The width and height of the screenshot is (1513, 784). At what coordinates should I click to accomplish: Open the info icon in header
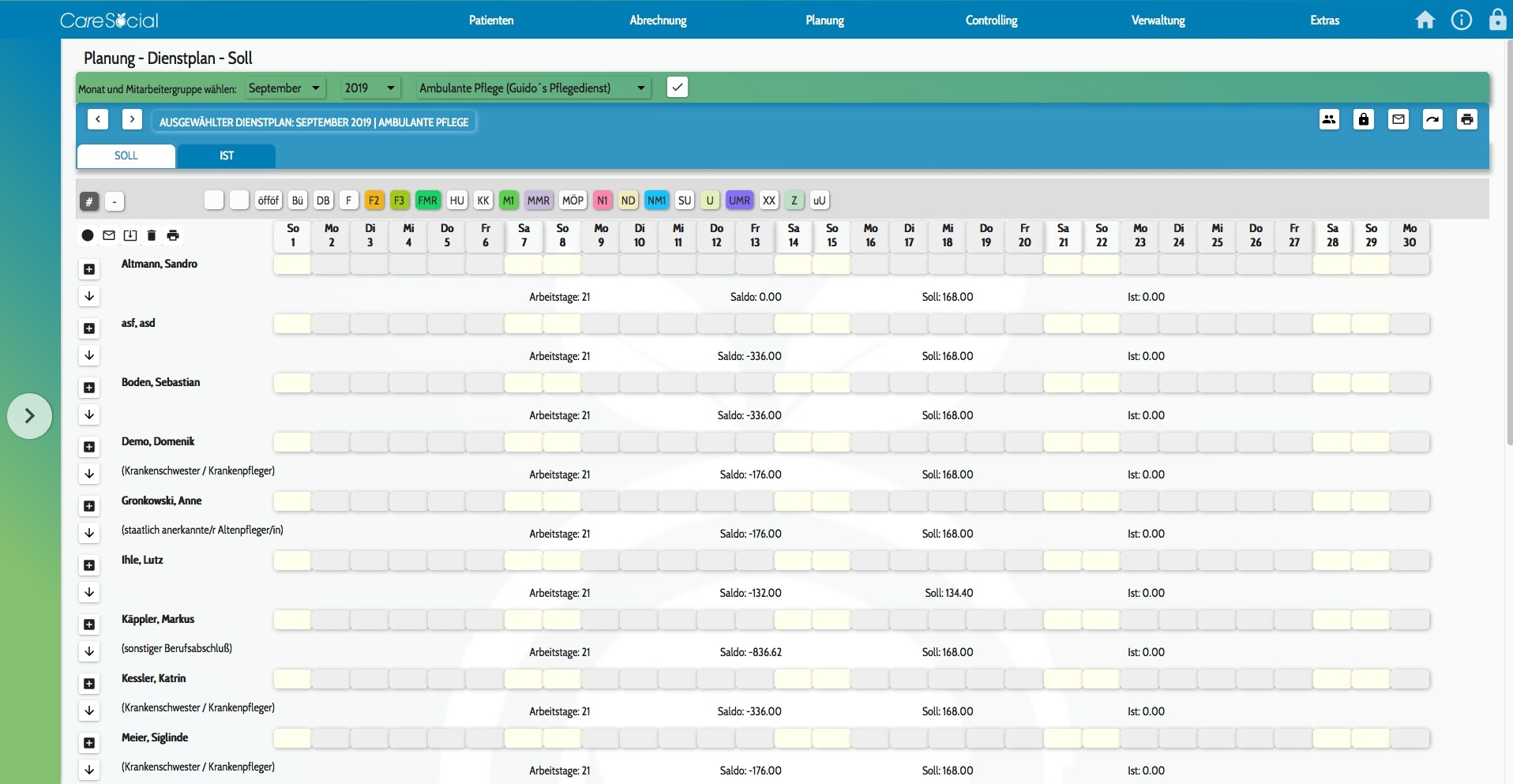(x=1461, y=20)
